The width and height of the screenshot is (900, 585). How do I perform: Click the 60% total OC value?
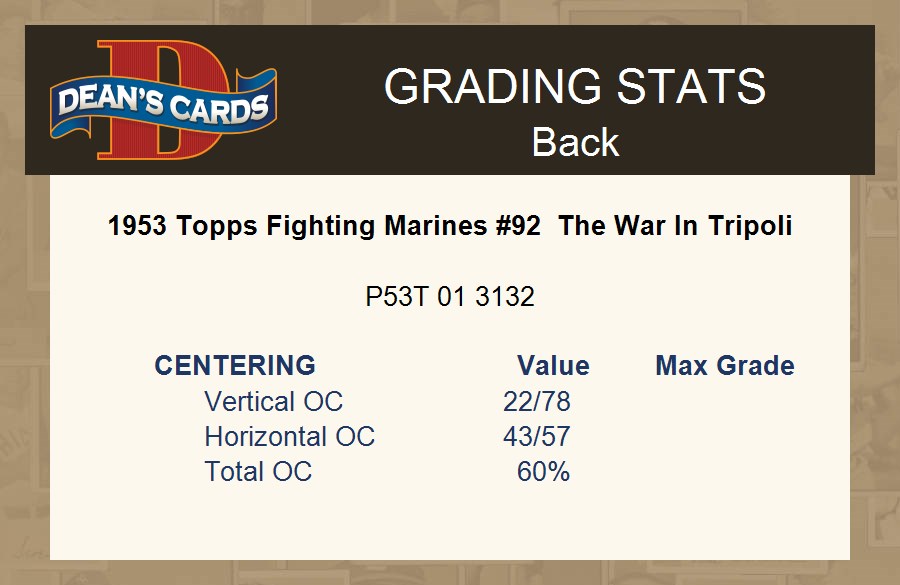(x=544, y=472)
